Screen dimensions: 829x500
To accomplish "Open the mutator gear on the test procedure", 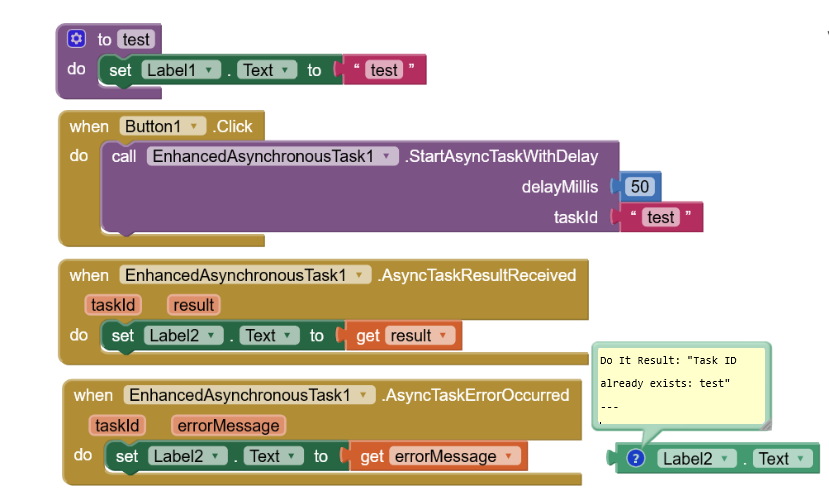I will (76, 39).
